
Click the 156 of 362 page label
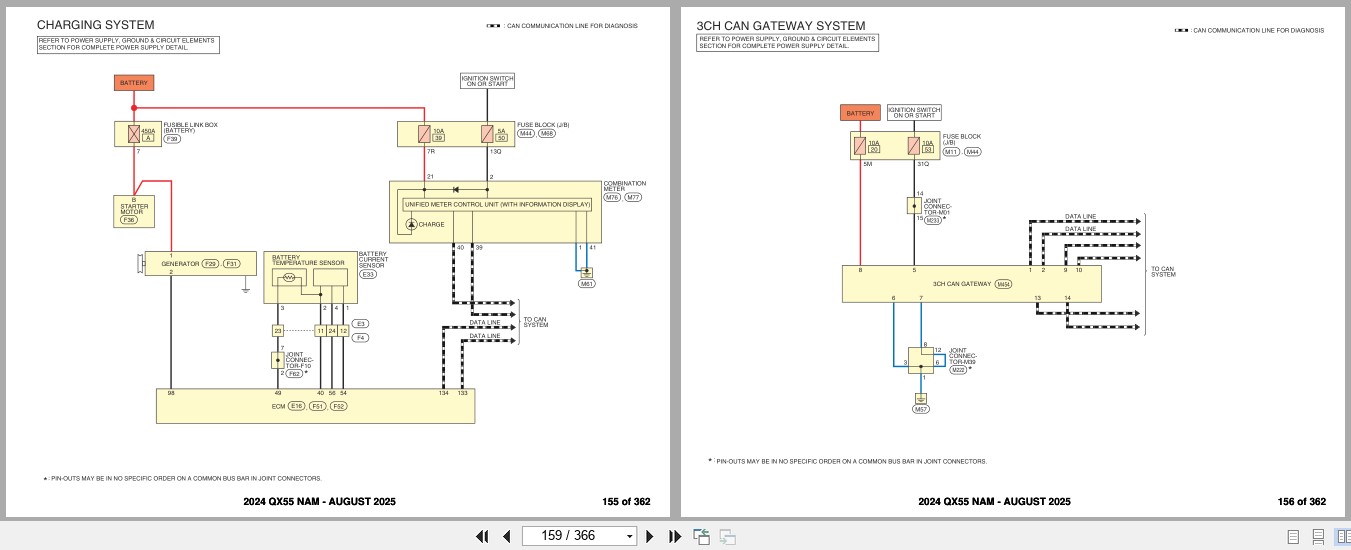click(1302, 501)
